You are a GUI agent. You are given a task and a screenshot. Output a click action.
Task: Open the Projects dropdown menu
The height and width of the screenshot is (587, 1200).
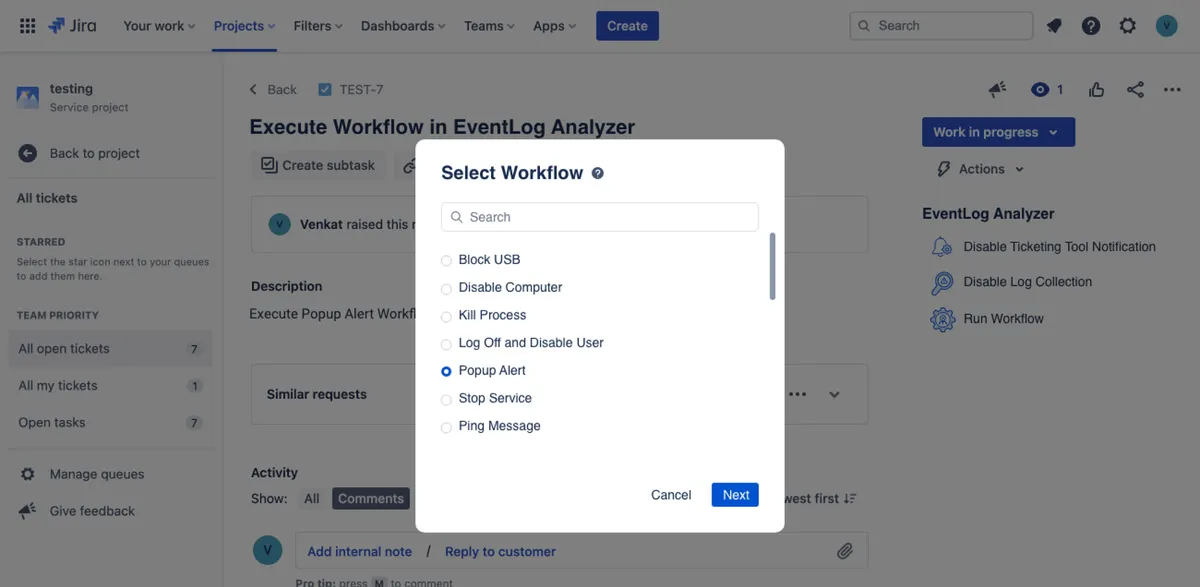point(245,26)
